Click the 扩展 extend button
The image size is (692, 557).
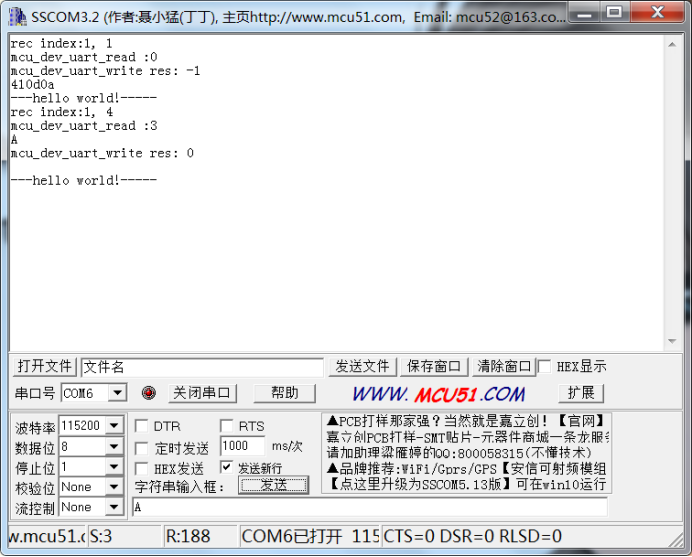(581, 392)
